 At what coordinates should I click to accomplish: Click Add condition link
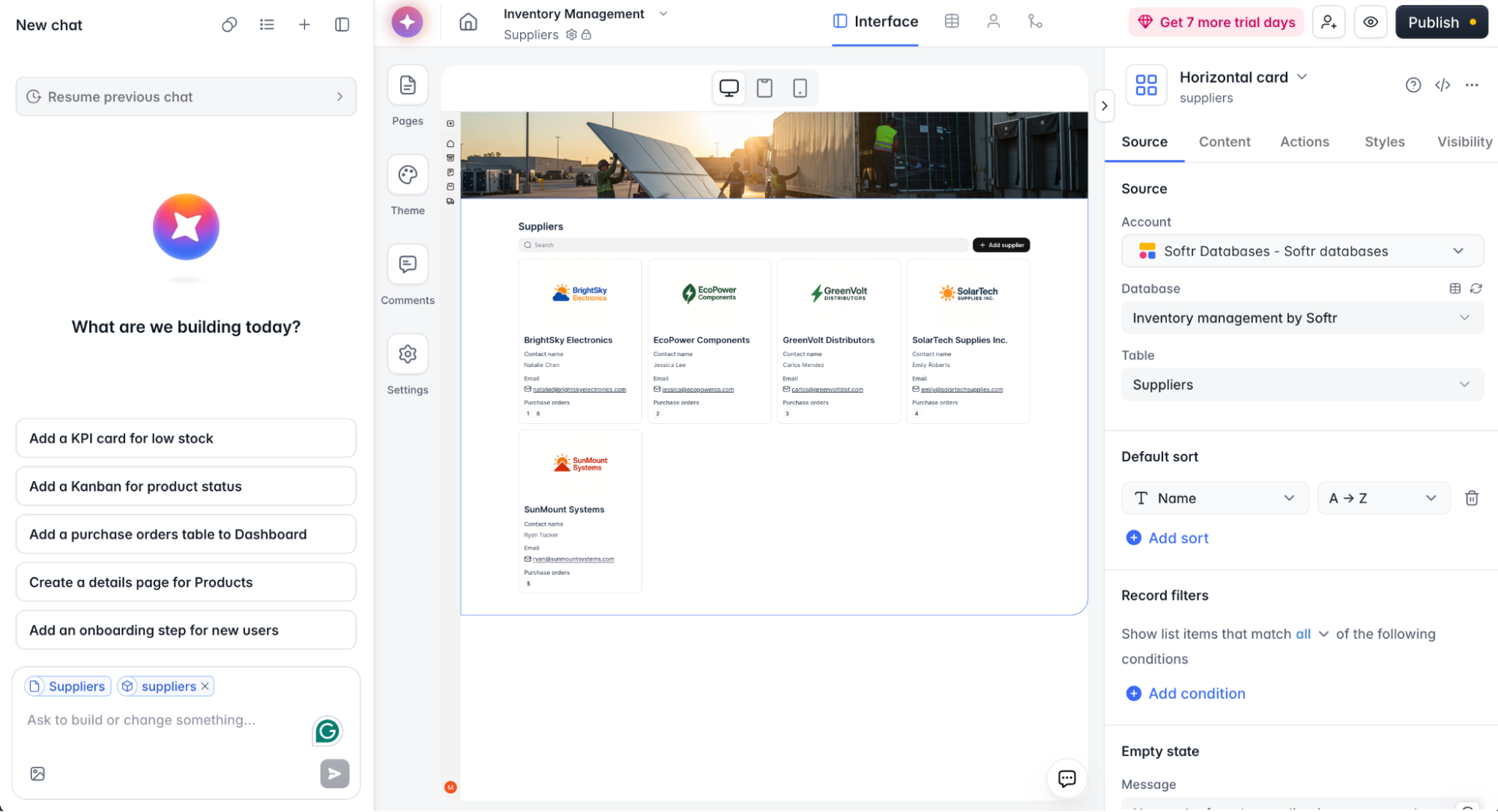pyautogui.click(x=1186, y=694)
